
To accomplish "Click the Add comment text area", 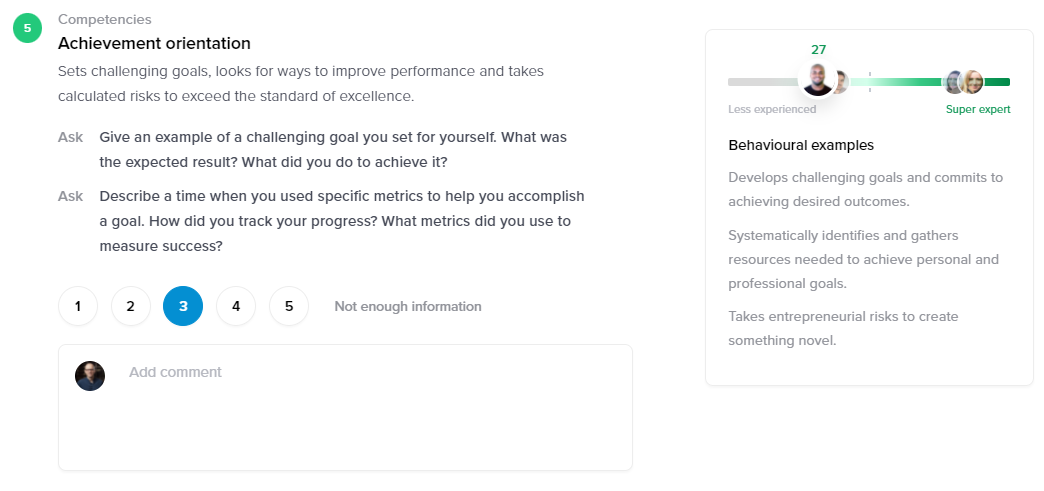I will point(345,408).
